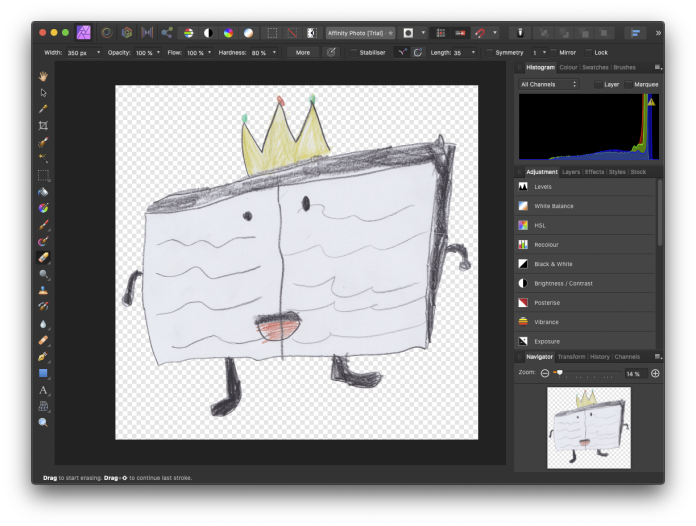
Task: Expand the brush Width dropdown
Action: point(98,52)
